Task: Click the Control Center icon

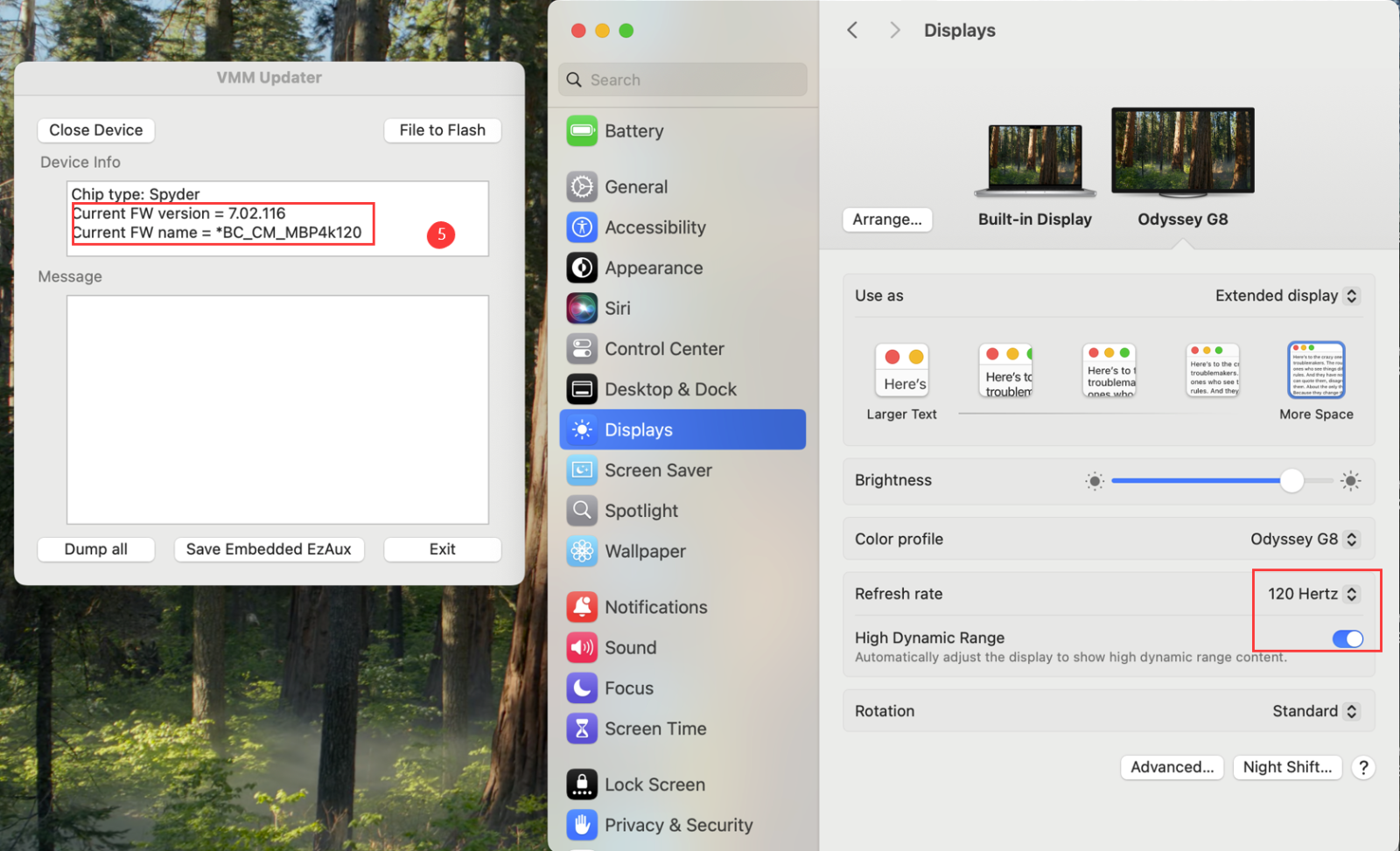Action: point(582,349)
